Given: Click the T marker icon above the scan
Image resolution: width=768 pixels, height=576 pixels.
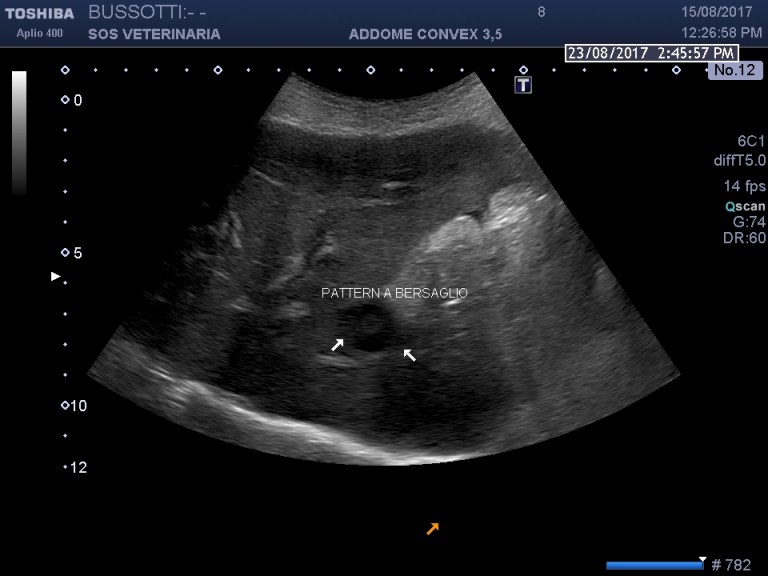Looking at the screenshot, I should [522, 85].
